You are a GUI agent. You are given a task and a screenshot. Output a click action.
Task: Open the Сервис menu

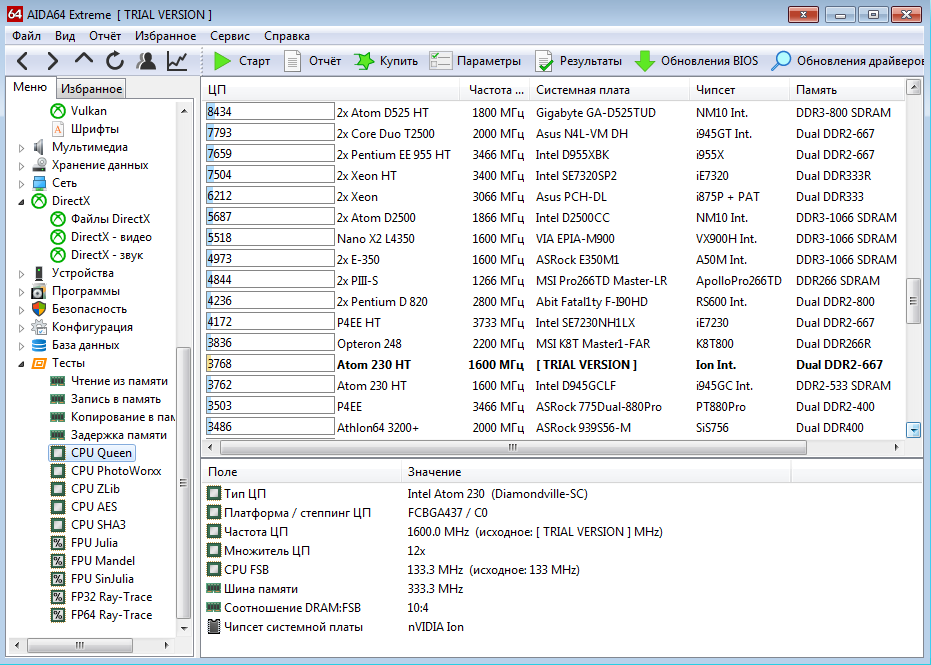pyautogui.click(x=230, y=36)
